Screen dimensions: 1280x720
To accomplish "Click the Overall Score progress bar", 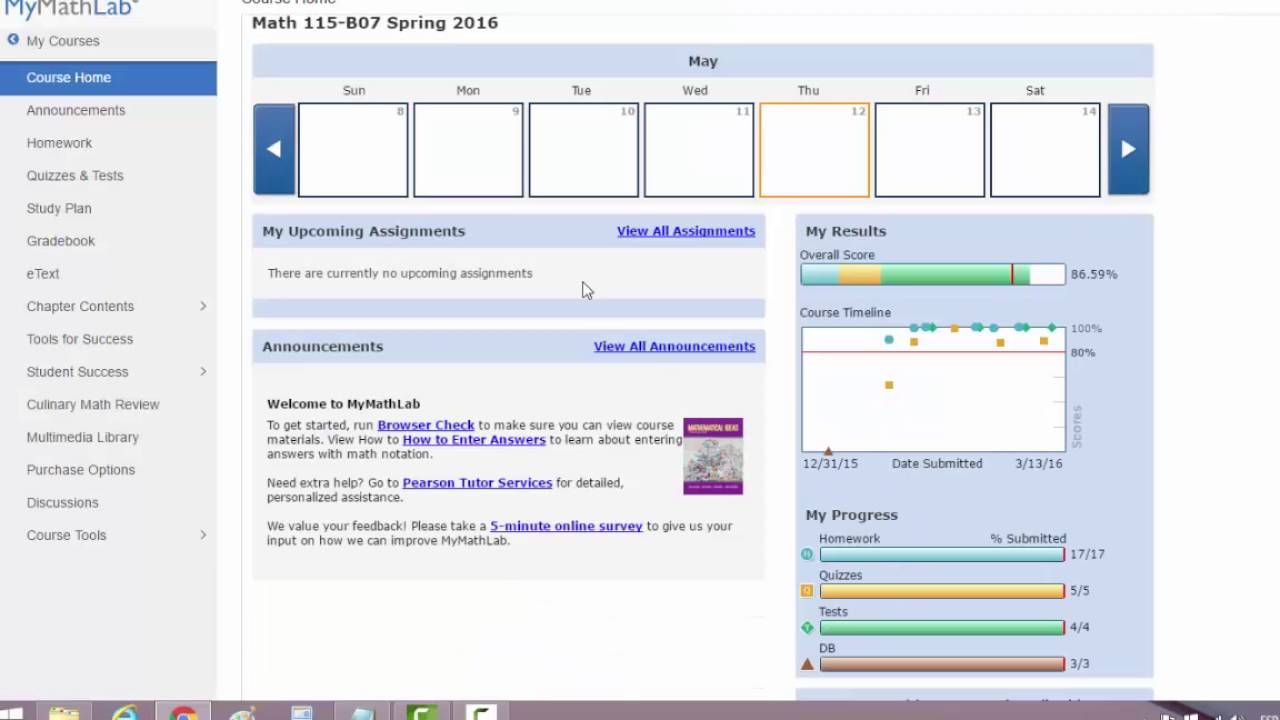I will coord(933,274).
